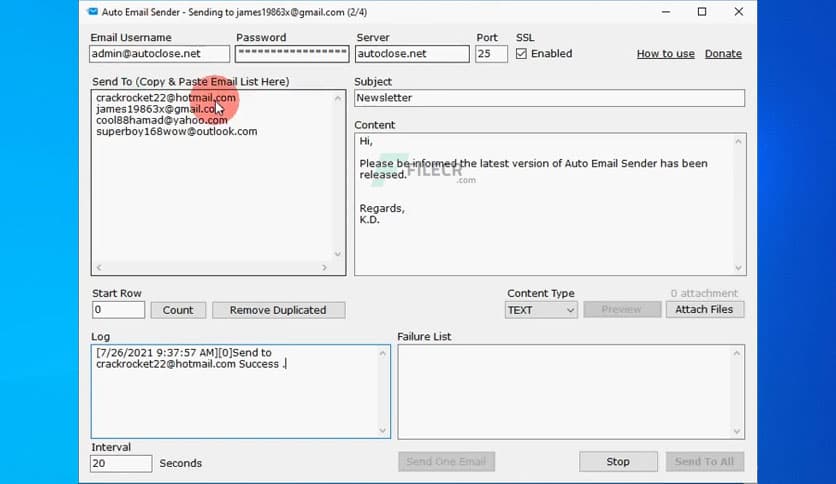The image size is (836, 484).
Task: Toggle the SSL Enabled checkbox
Action: tap(521, 54)
